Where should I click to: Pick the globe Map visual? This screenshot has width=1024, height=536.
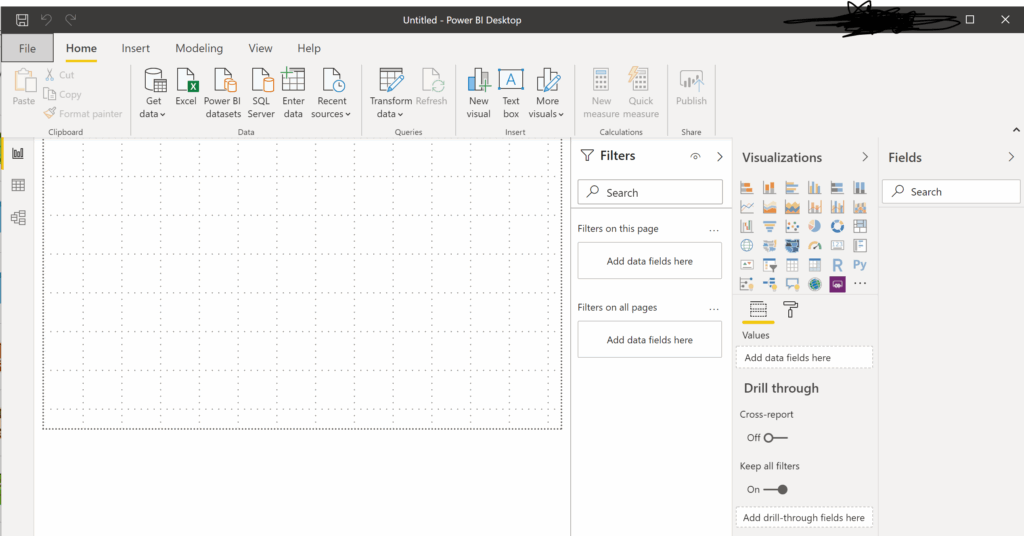(x=746, y=245)
